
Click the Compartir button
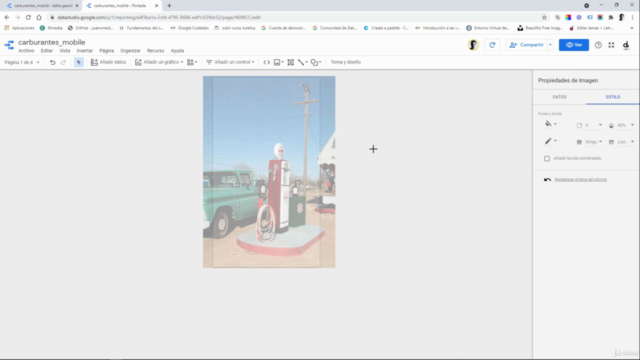click(527, 45)
